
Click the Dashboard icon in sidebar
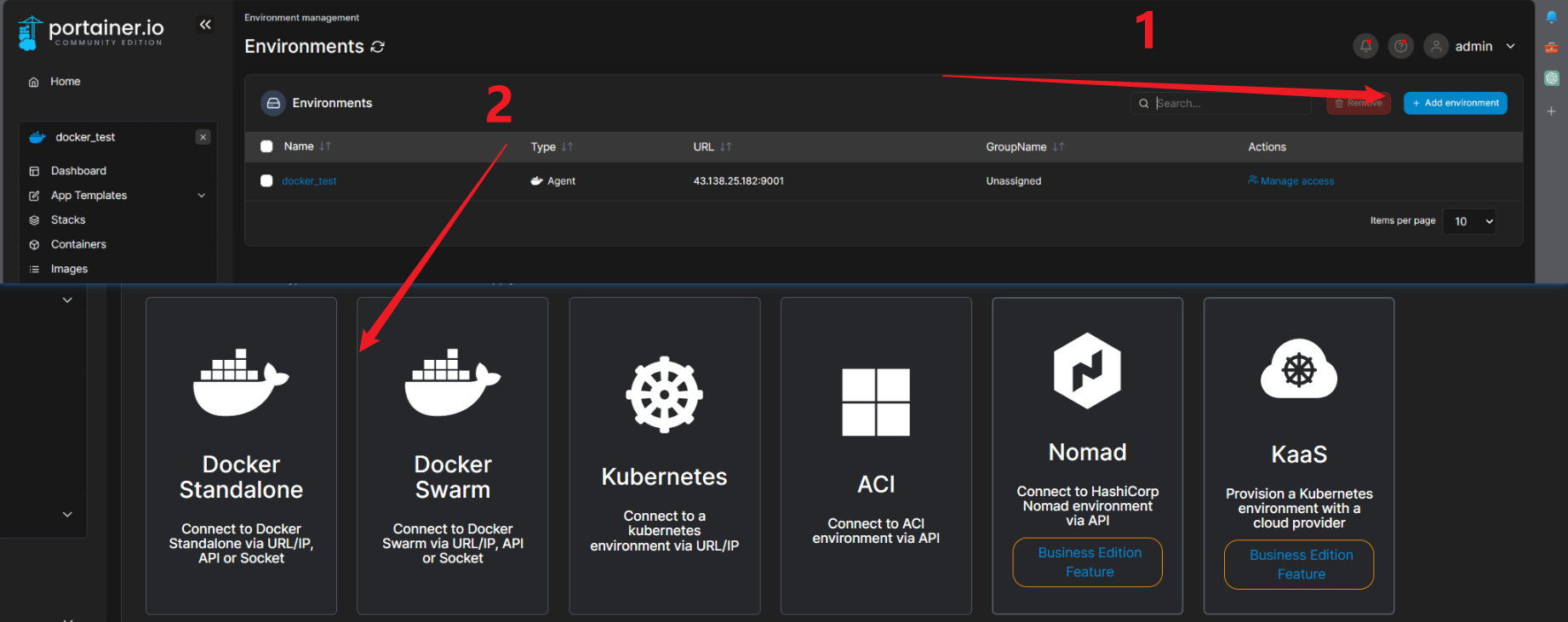(x=34, y=171)
